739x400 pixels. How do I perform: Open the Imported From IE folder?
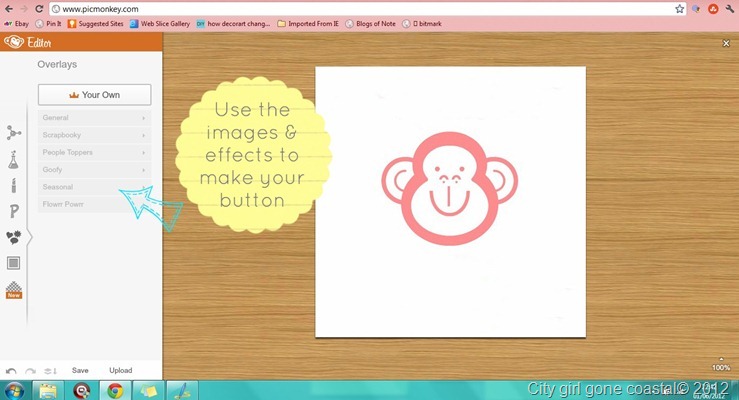click(x=308, y=24)
